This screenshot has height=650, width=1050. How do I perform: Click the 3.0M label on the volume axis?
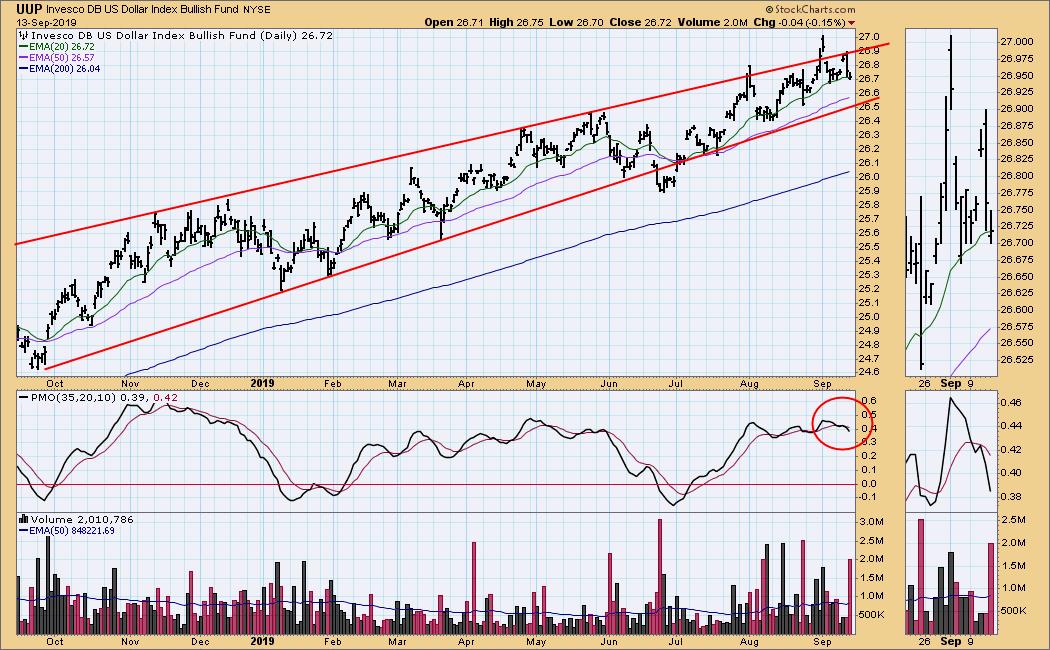[x=871, y=521]
